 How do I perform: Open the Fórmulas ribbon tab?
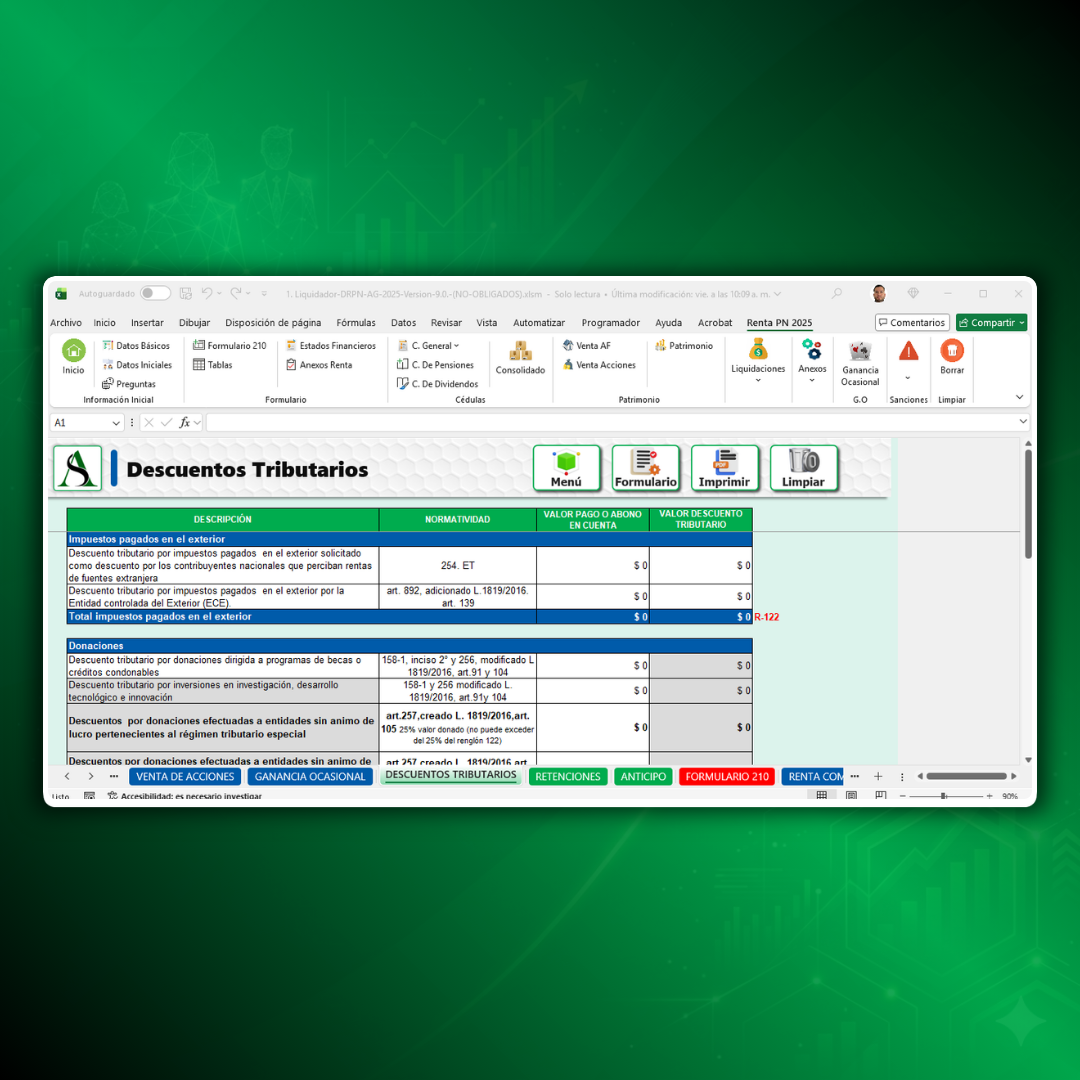coord(356,323)
